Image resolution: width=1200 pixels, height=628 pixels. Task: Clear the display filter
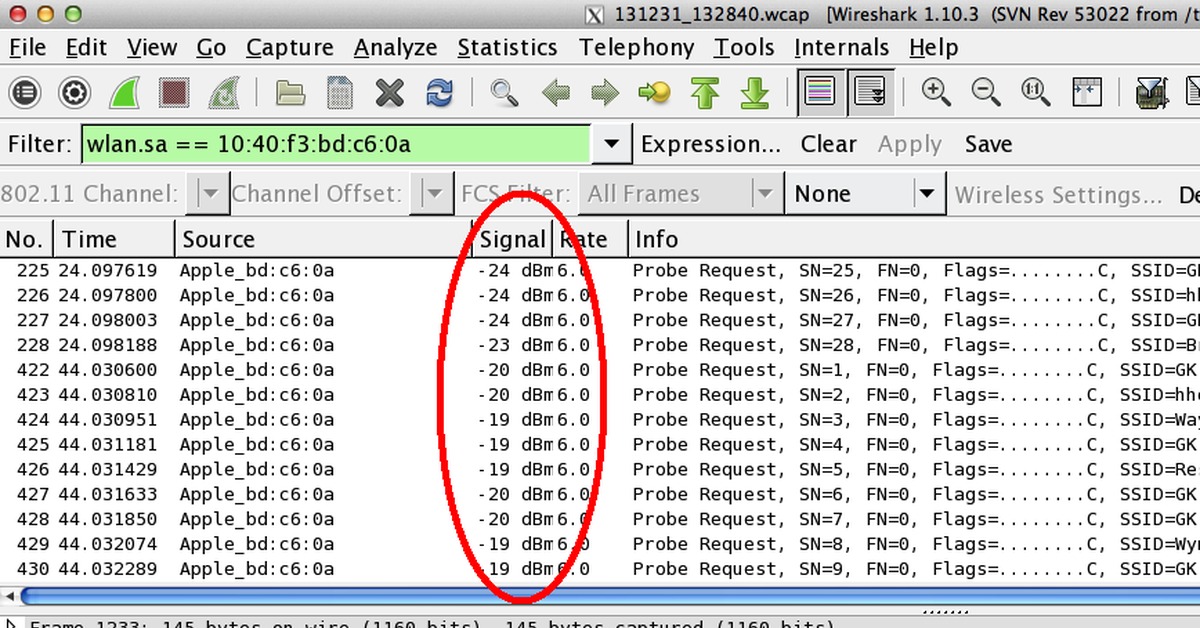coord(828,144)
